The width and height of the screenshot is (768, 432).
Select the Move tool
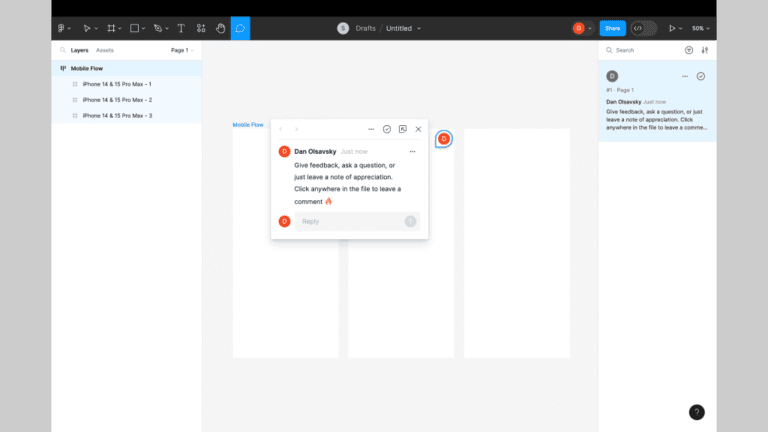[x=86, y=28]
